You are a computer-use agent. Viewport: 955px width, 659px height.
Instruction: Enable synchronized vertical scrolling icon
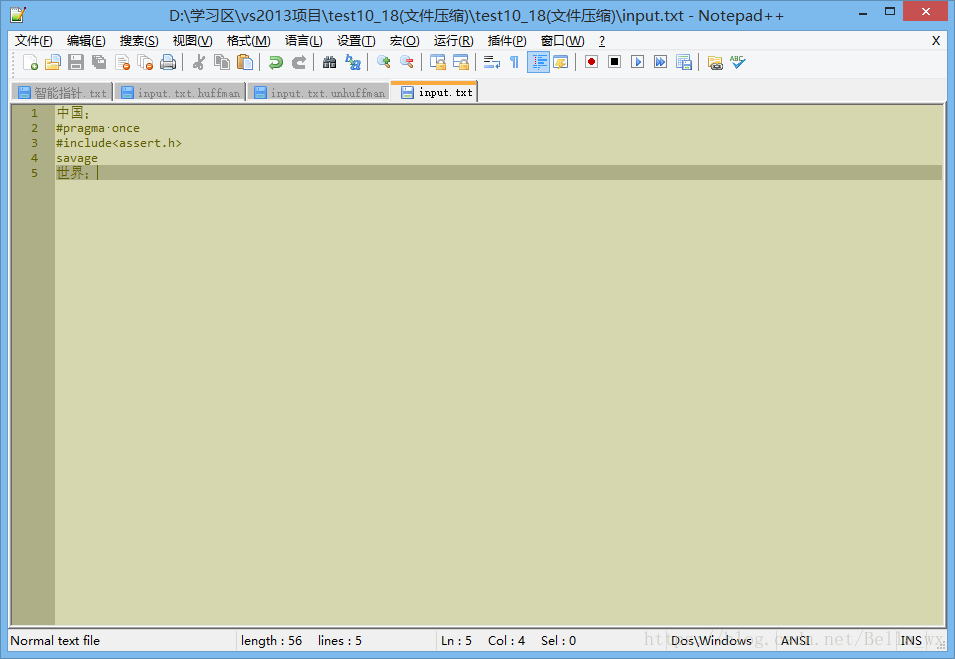pyautogui.click(x=437, y=62)
